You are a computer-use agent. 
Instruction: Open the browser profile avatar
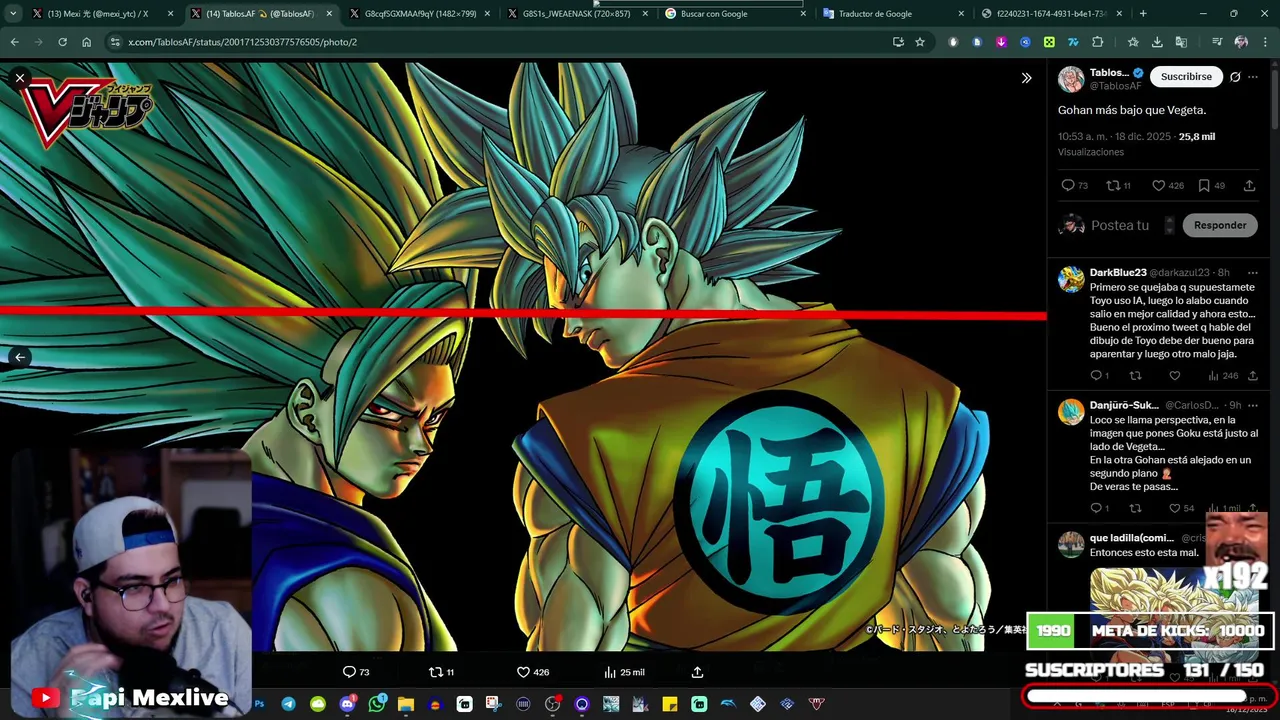click(1241, 42)
